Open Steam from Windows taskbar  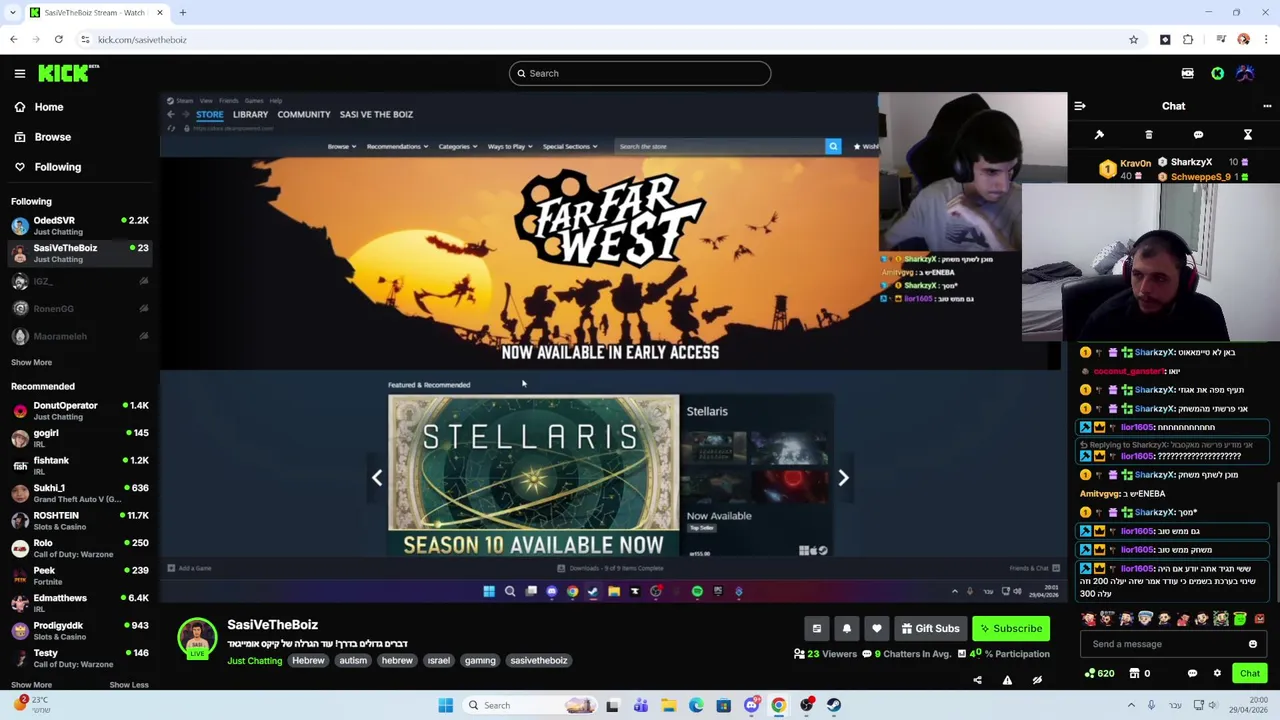pyautogui.click(x=834, y=705)
